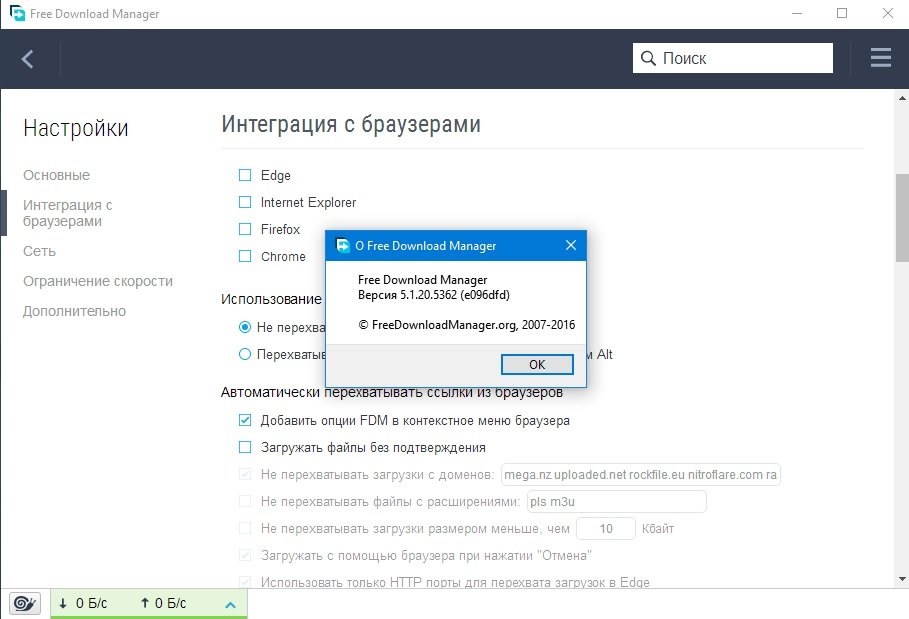909x619 pixels.
Task: Click the search magnifier icon
Action: coord(648,58)
